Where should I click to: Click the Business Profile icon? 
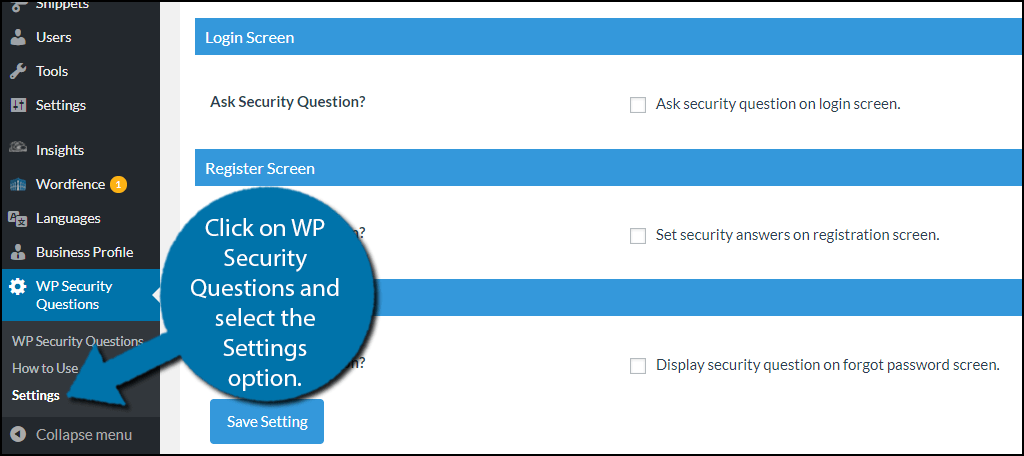click(18, 252)
